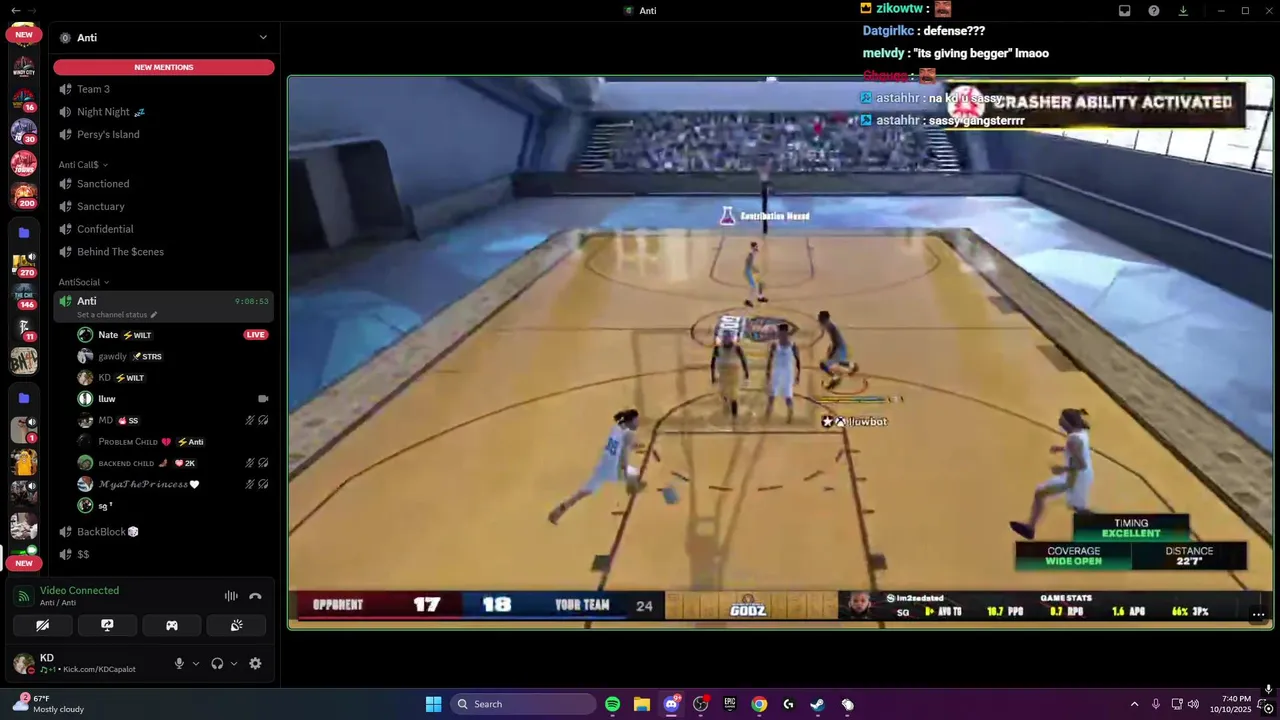Open the server with 200 badge

coord(24,194)
